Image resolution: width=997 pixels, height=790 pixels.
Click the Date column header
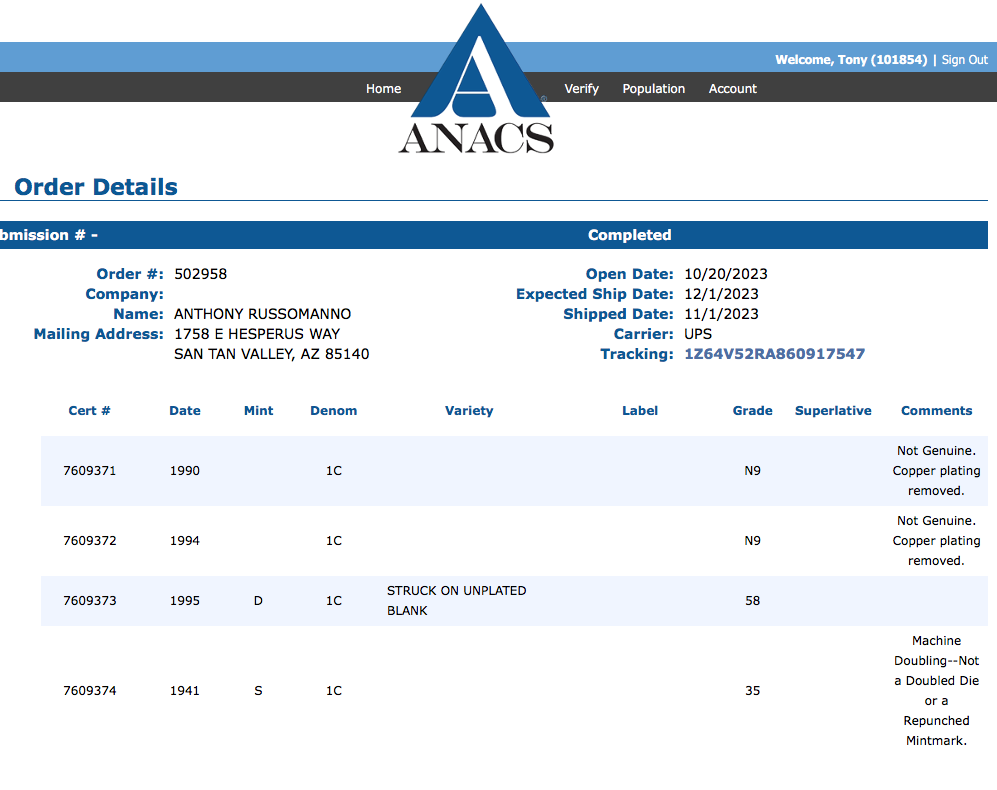[x=185, y=411]
